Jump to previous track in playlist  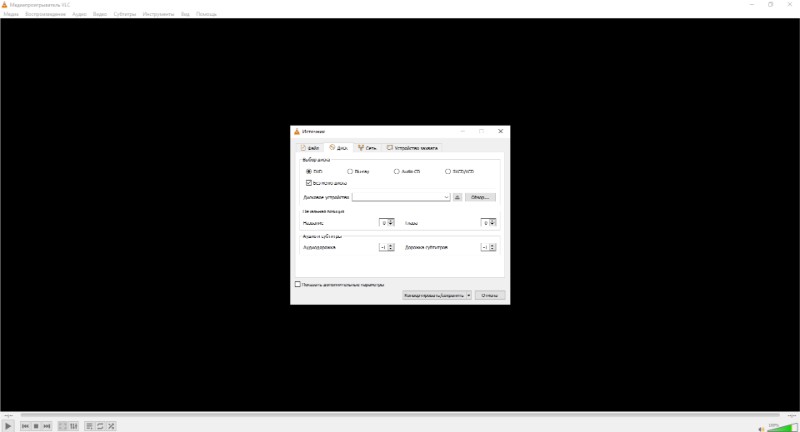point(25,426)
